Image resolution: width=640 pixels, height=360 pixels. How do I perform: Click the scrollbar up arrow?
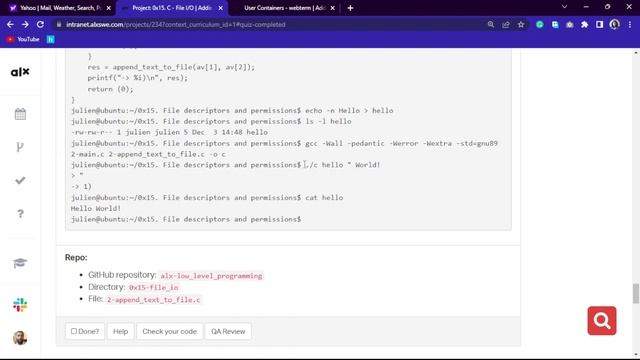[x=636, y=53]
